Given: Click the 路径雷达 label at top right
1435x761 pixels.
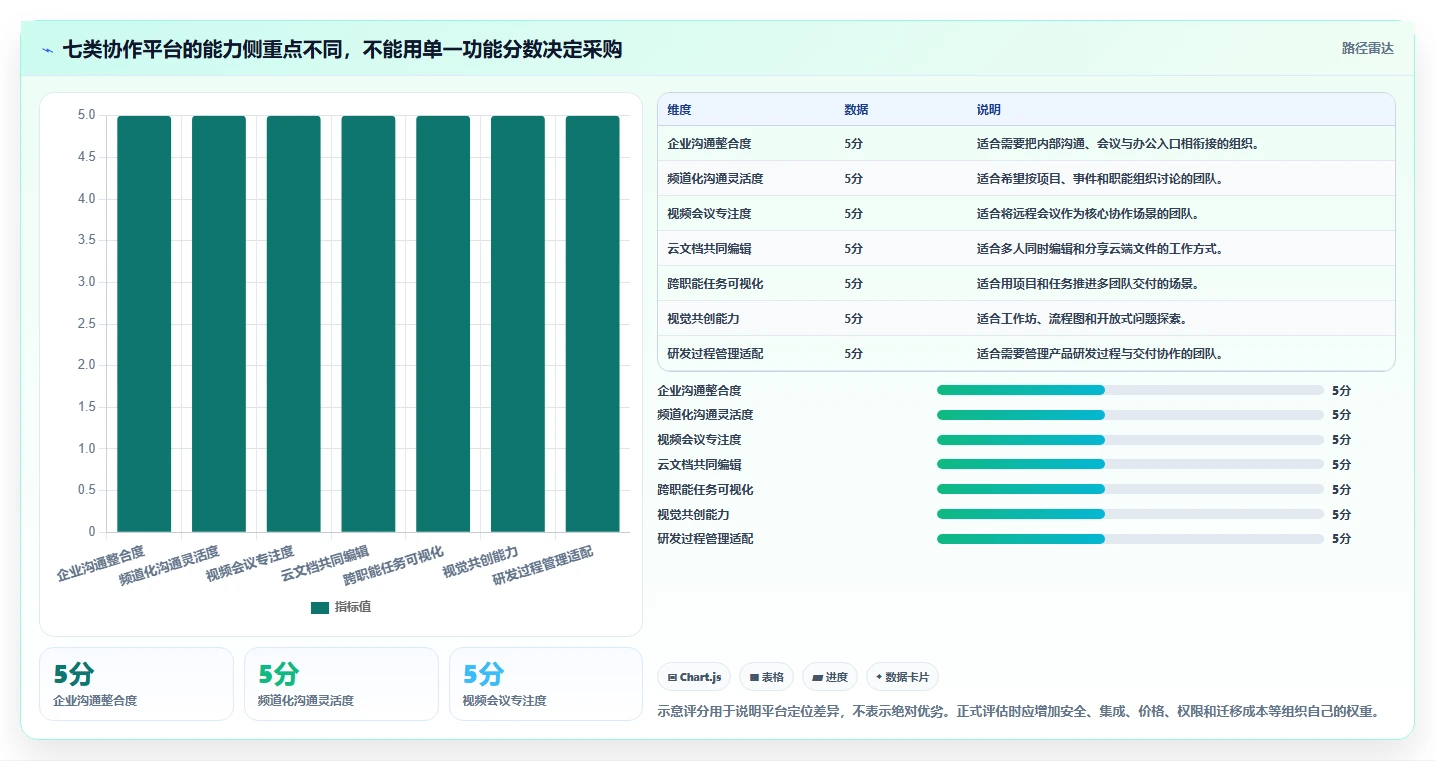Looking at the screenshot, I should pyautogui.click(x=1367, y=48).
